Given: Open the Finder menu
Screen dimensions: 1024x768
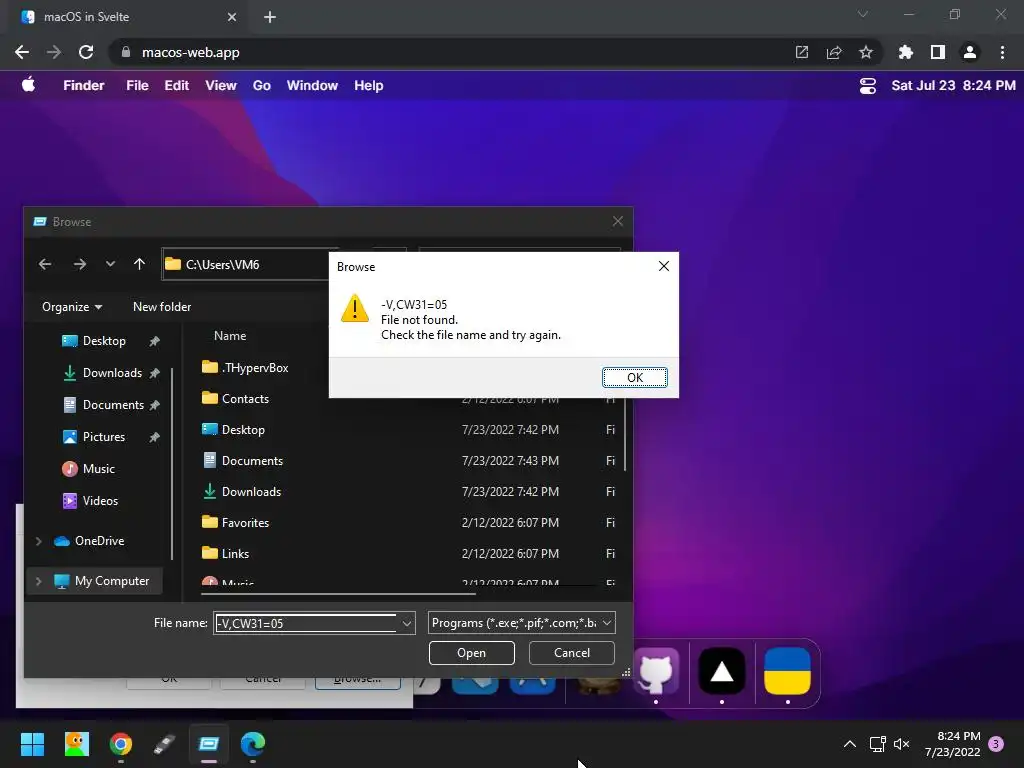Looking at the screenshot, I should coord(84,86).
